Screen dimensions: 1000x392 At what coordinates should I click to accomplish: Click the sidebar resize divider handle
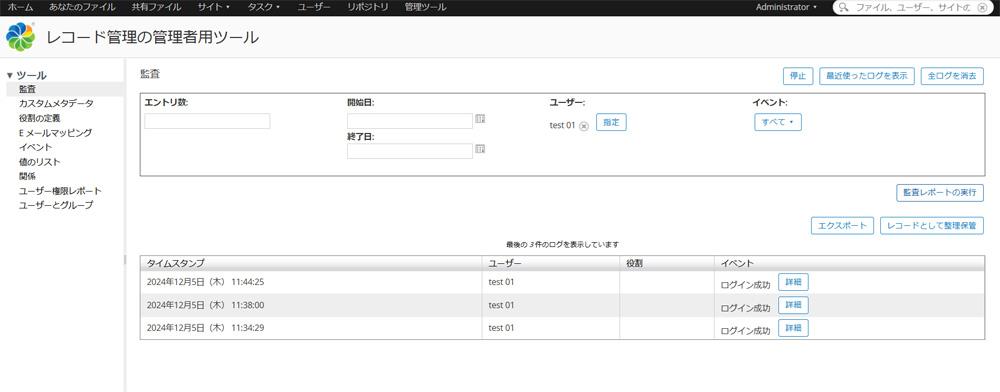(125, 259)
